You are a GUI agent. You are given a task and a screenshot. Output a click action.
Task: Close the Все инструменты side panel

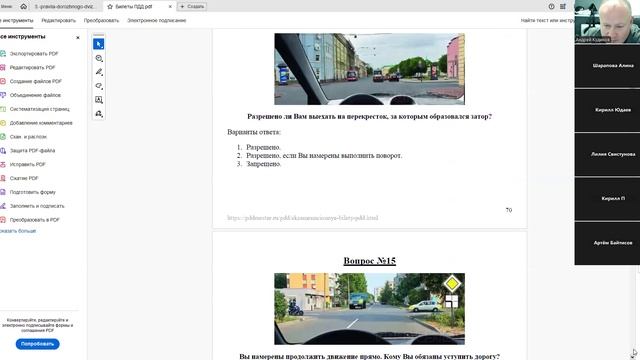[78, 37]
